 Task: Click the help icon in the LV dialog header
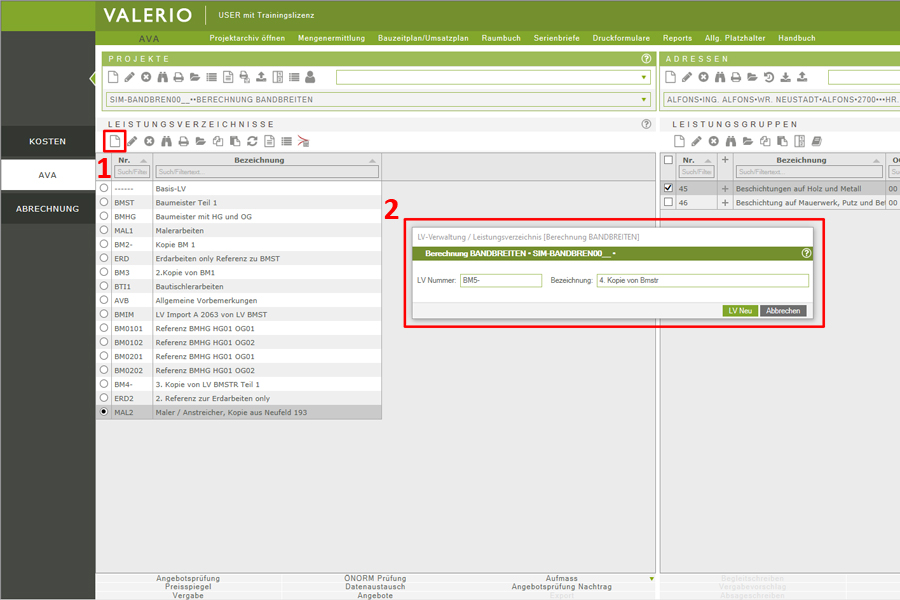point(806,253)
